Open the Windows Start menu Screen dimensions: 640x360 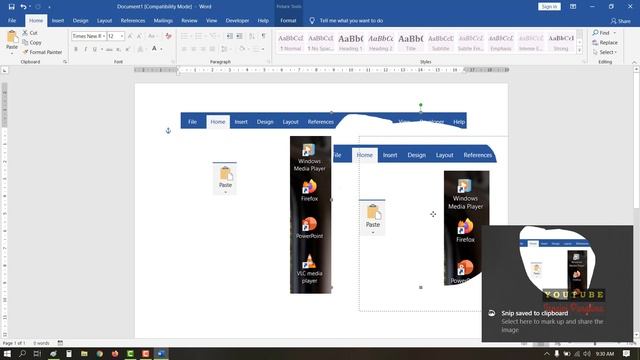pyautogui.click(x=7, y=353)
